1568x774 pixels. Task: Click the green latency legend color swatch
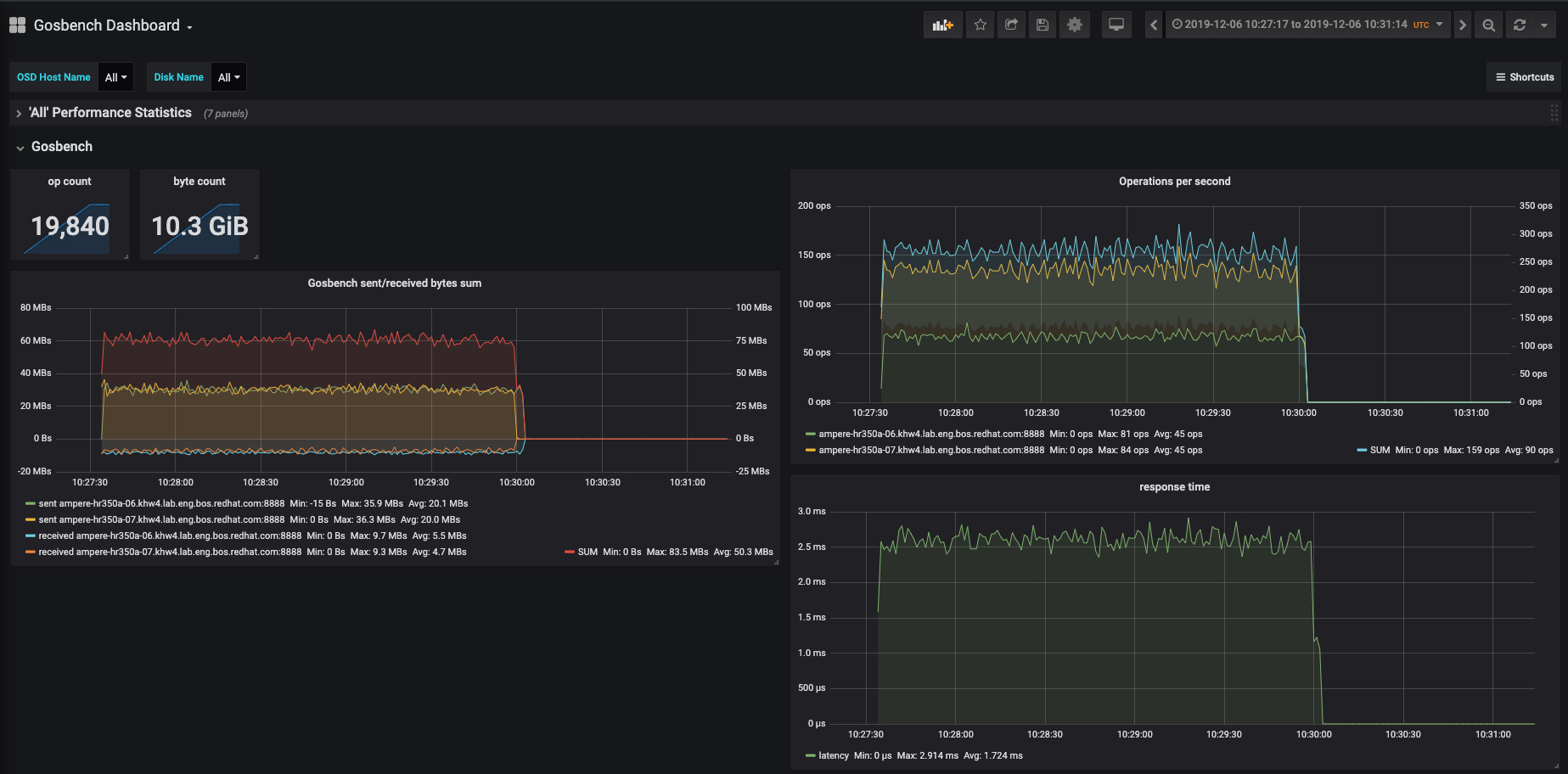810,756
